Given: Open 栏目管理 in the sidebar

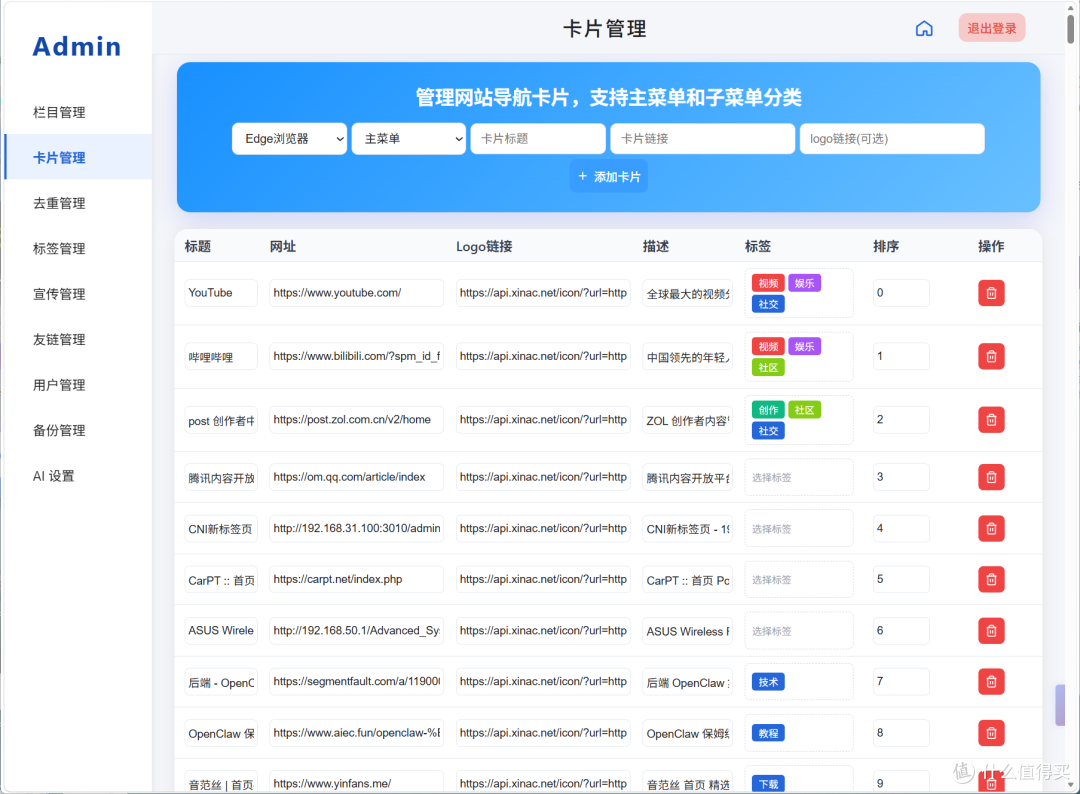Looking at the screenshot, I should 78,112.
